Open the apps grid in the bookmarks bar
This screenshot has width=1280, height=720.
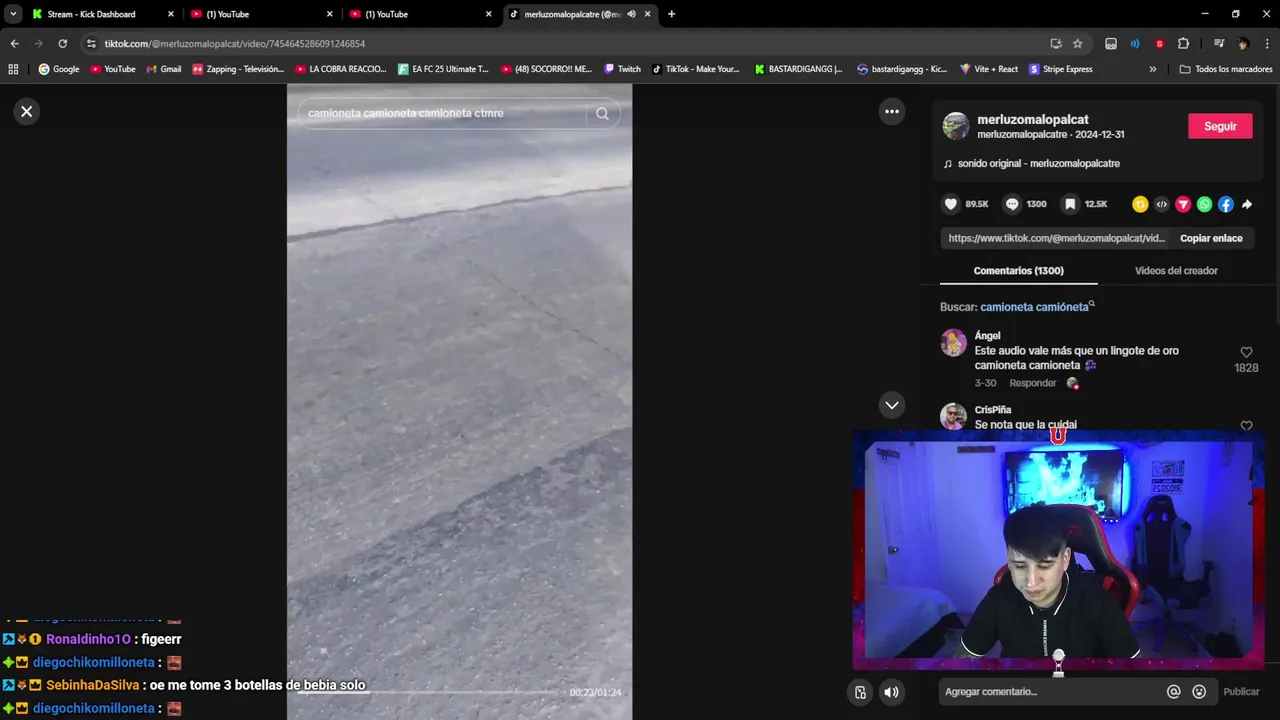pyautogui.click(x=13, y=69)
